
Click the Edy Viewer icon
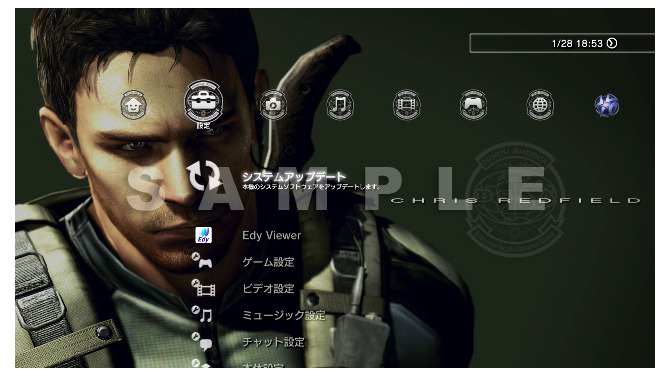pyautogui.click(x=204, y=235)
